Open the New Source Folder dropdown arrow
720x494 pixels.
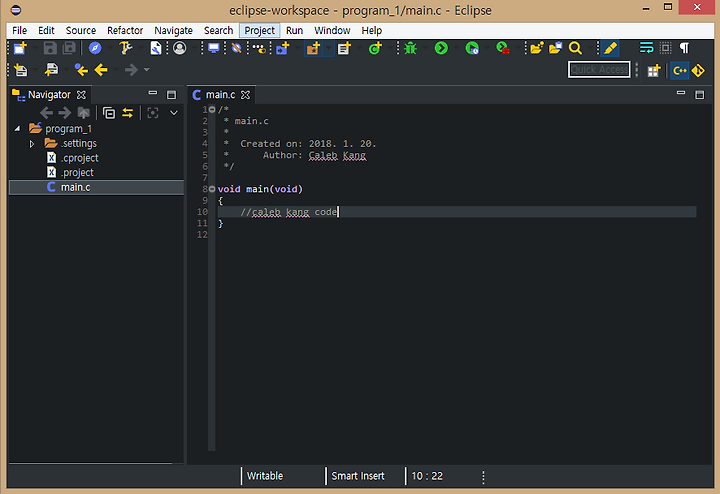(x=328, y=48)
